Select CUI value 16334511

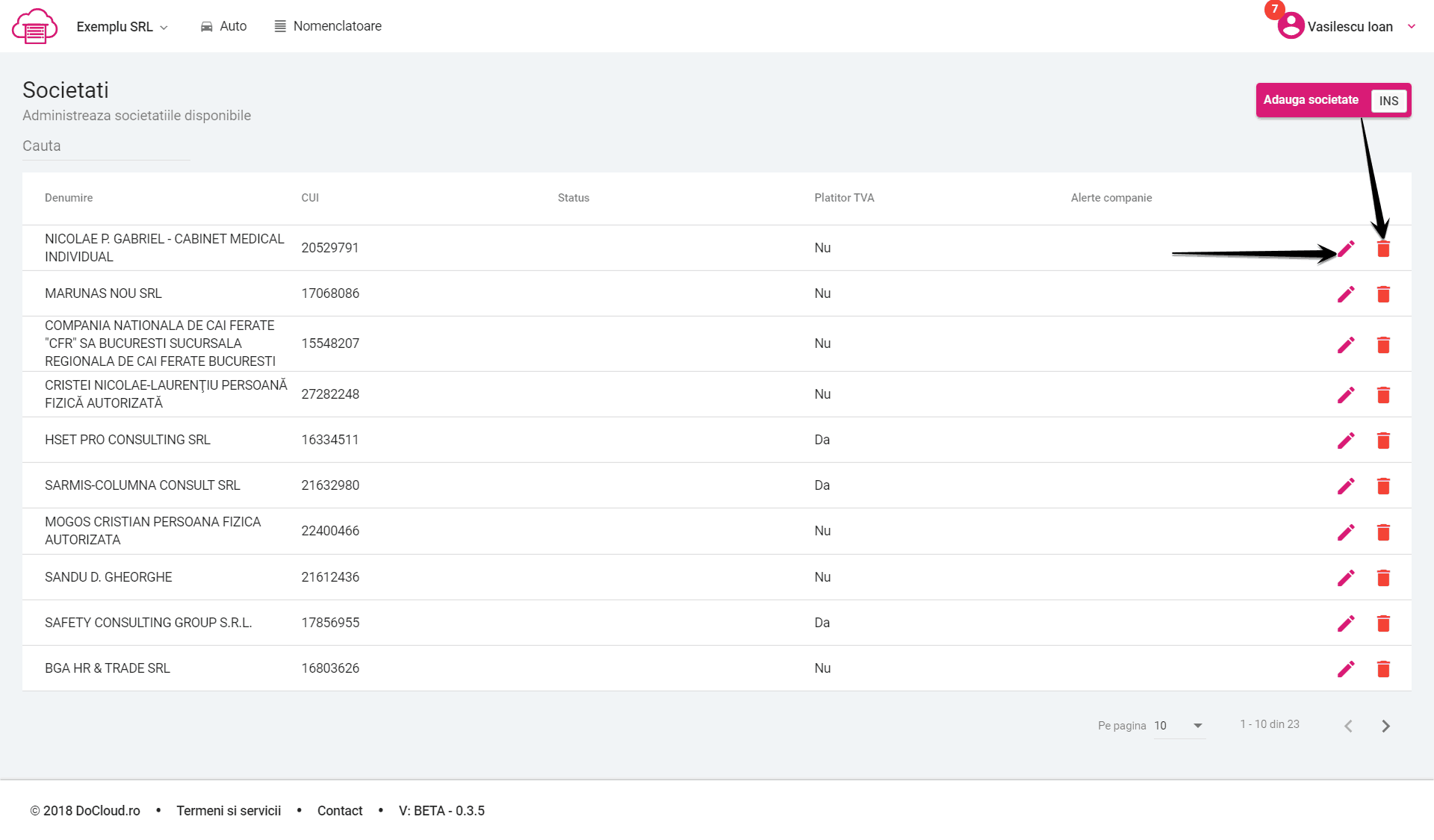[x=330, y=440]
